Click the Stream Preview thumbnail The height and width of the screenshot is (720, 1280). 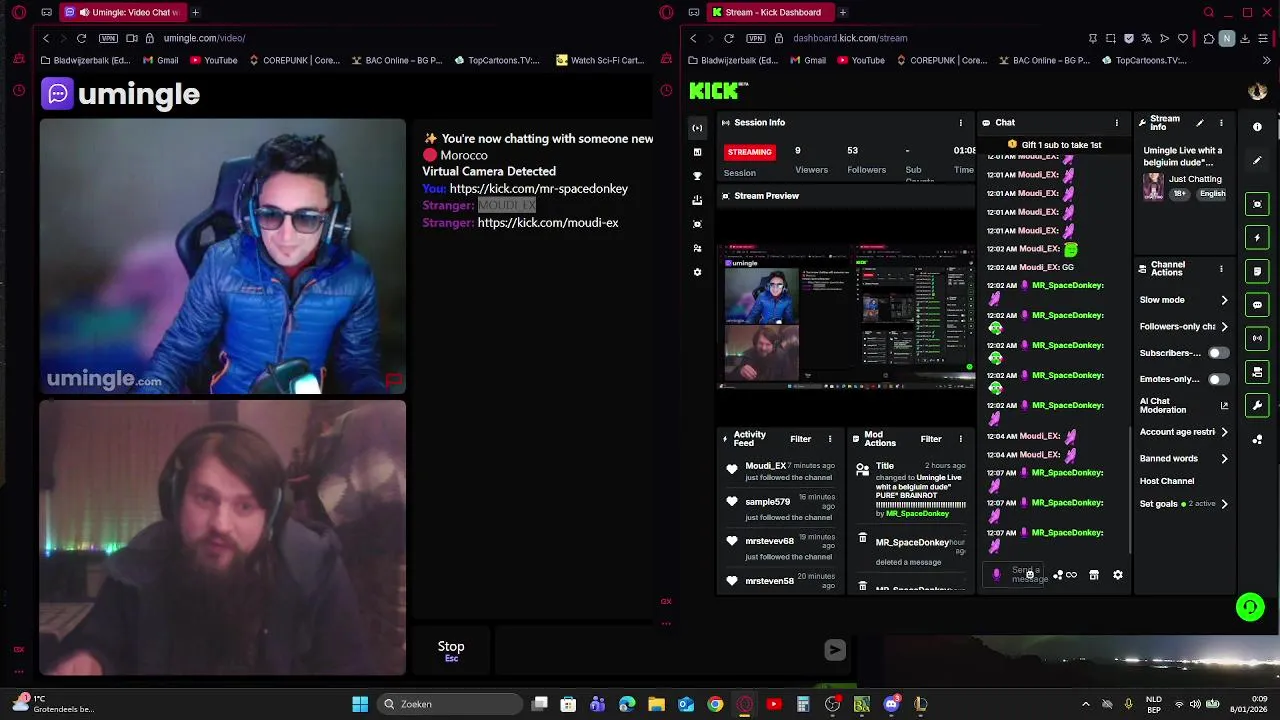click(846, 315)
